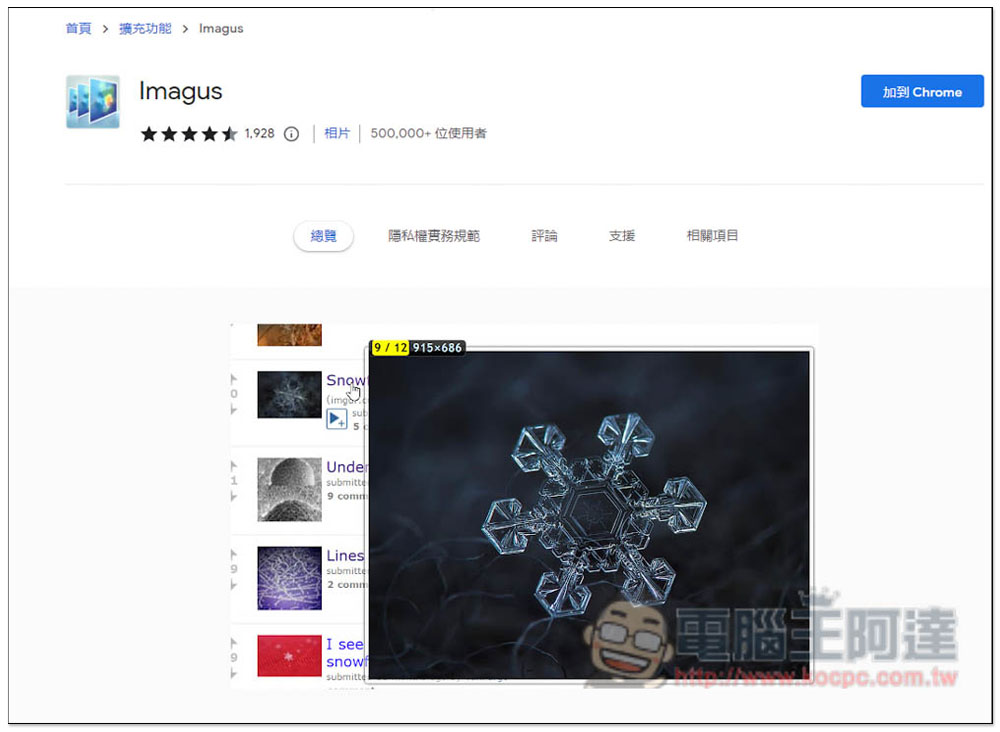Screen dimensions: 1000x732
Task: Click the expando play icon under Snow
Action: tap(337, 420)
